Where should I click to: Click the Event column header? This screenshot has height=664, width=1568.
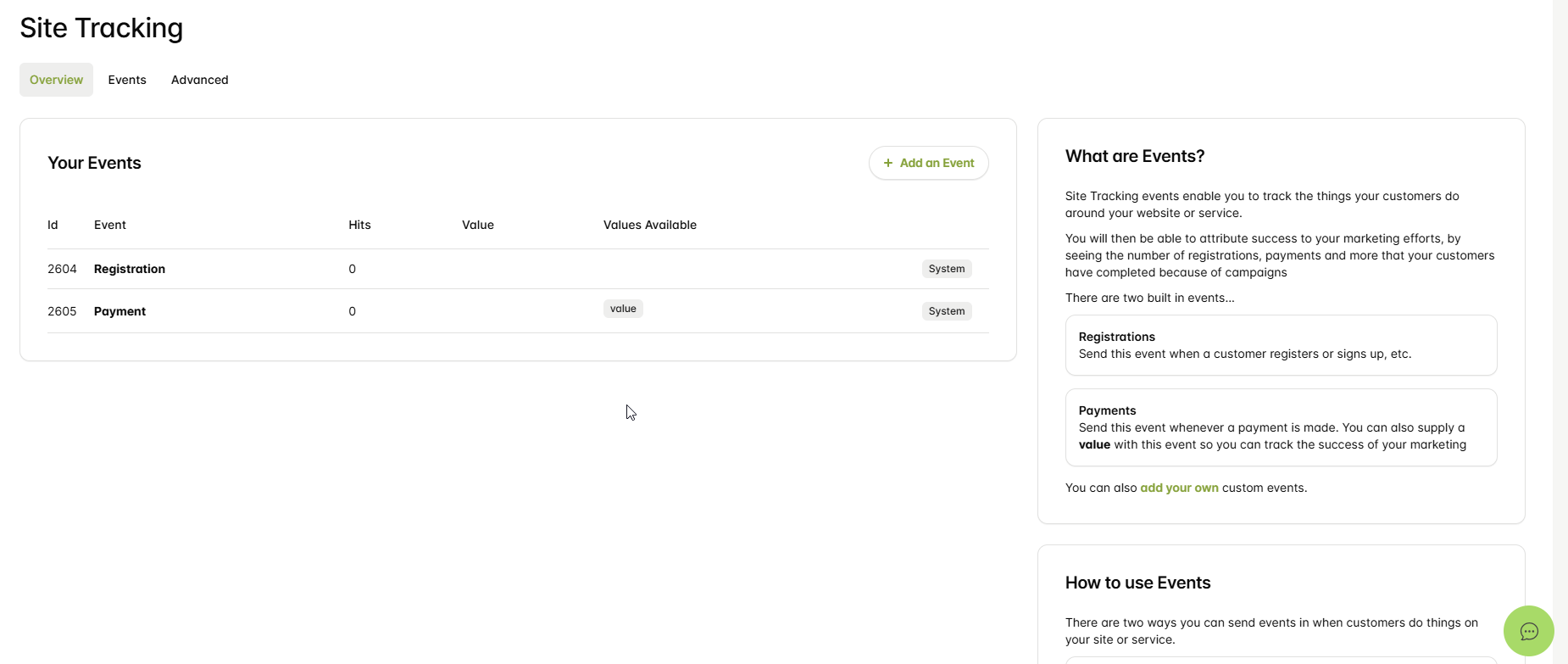point(110,225)
